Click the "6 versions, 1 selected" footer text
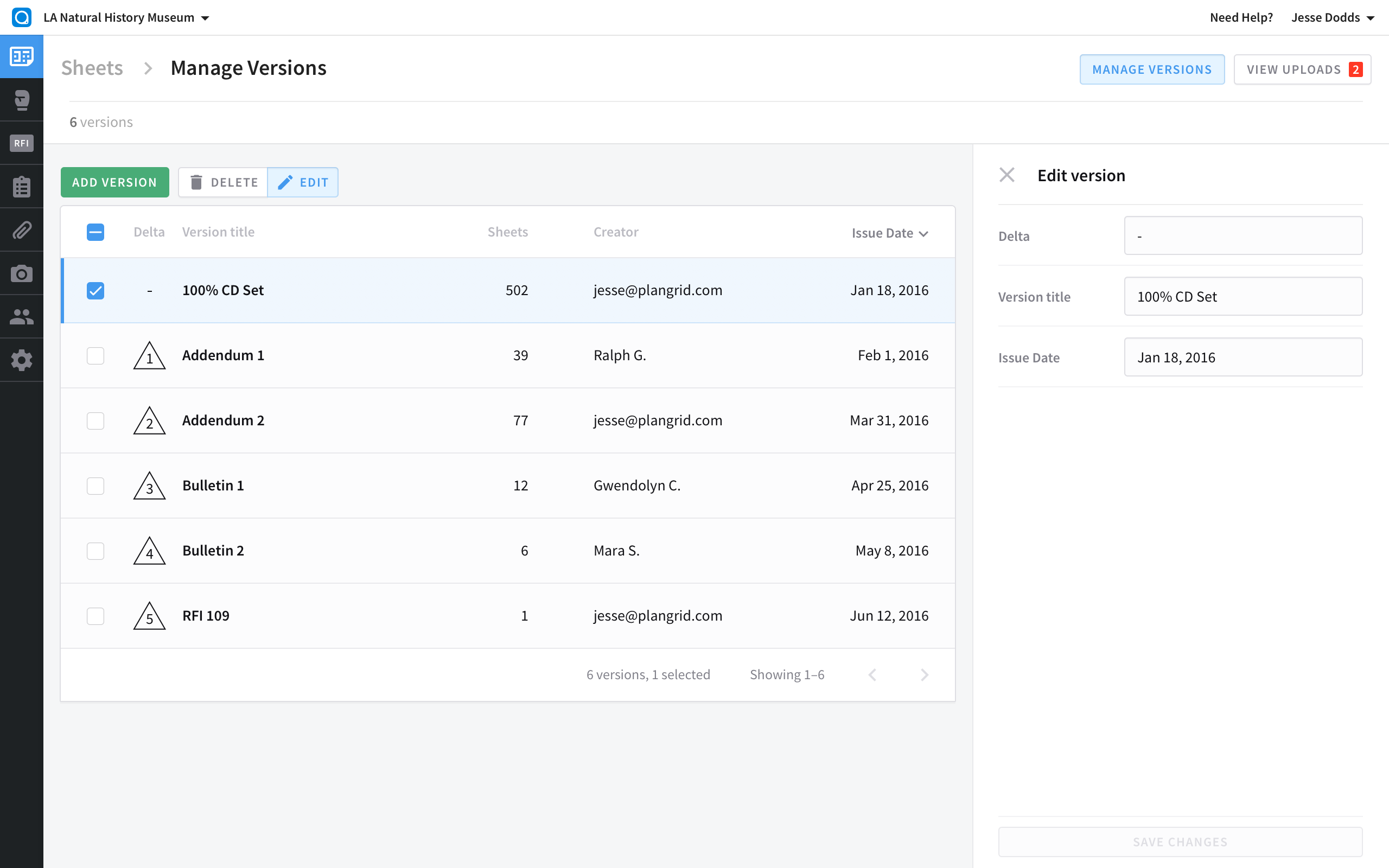Screen dimensions: 1389x868 pos(648,674)
